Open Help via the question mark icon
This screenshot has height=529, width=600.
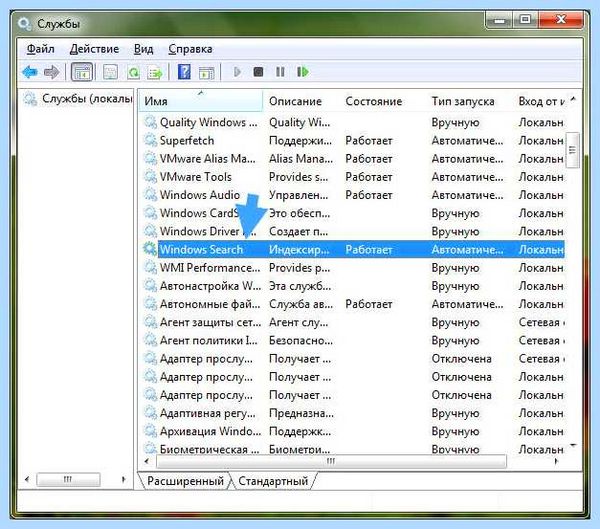(184, 72)
